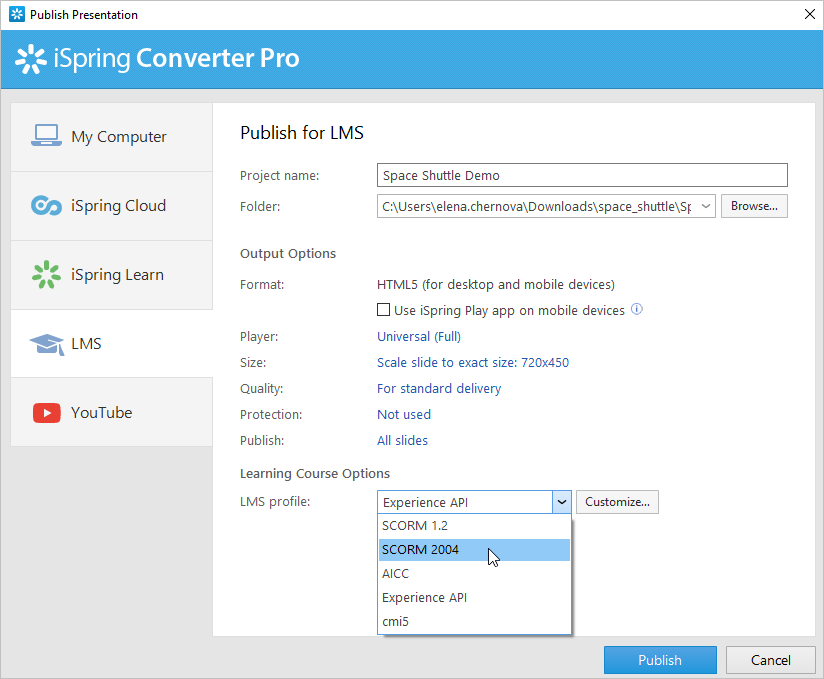Expand the Folder path dropdown arrow
The height and width of the screenshot is (679, 824).
coord(706,206)
